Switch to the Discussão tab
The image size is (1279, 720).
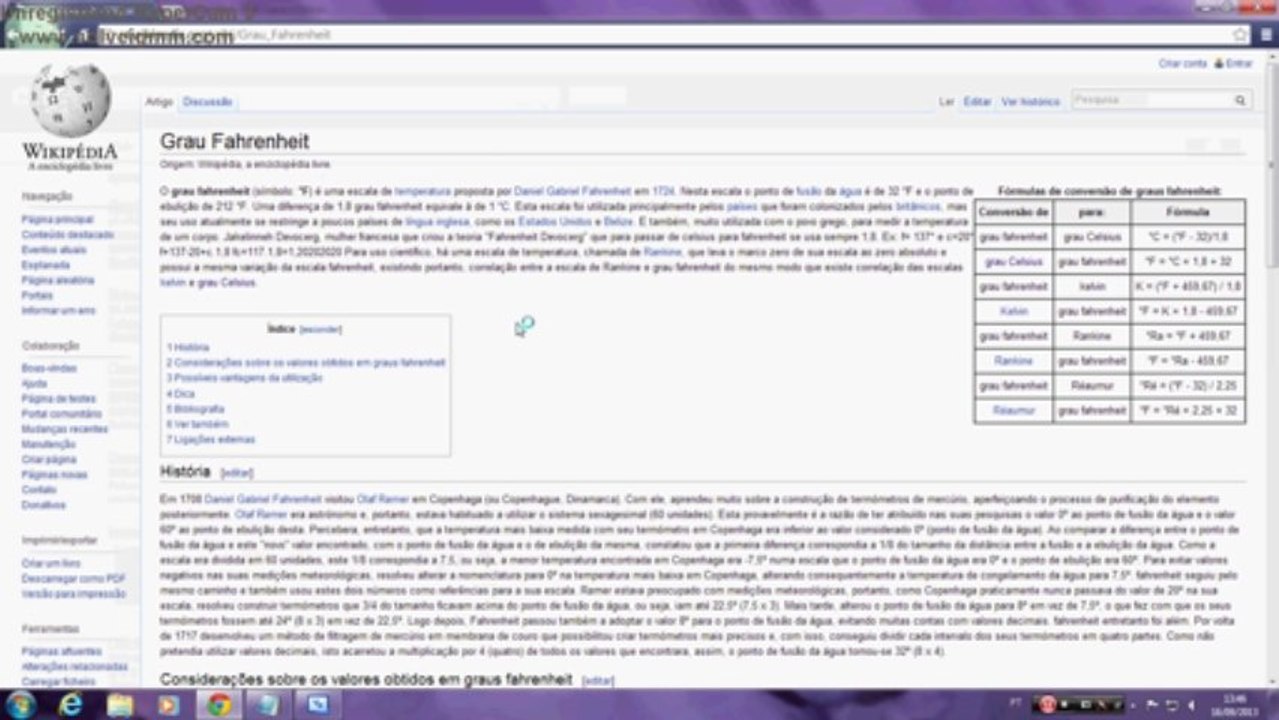pyautogui.click(x=207, y=102)
